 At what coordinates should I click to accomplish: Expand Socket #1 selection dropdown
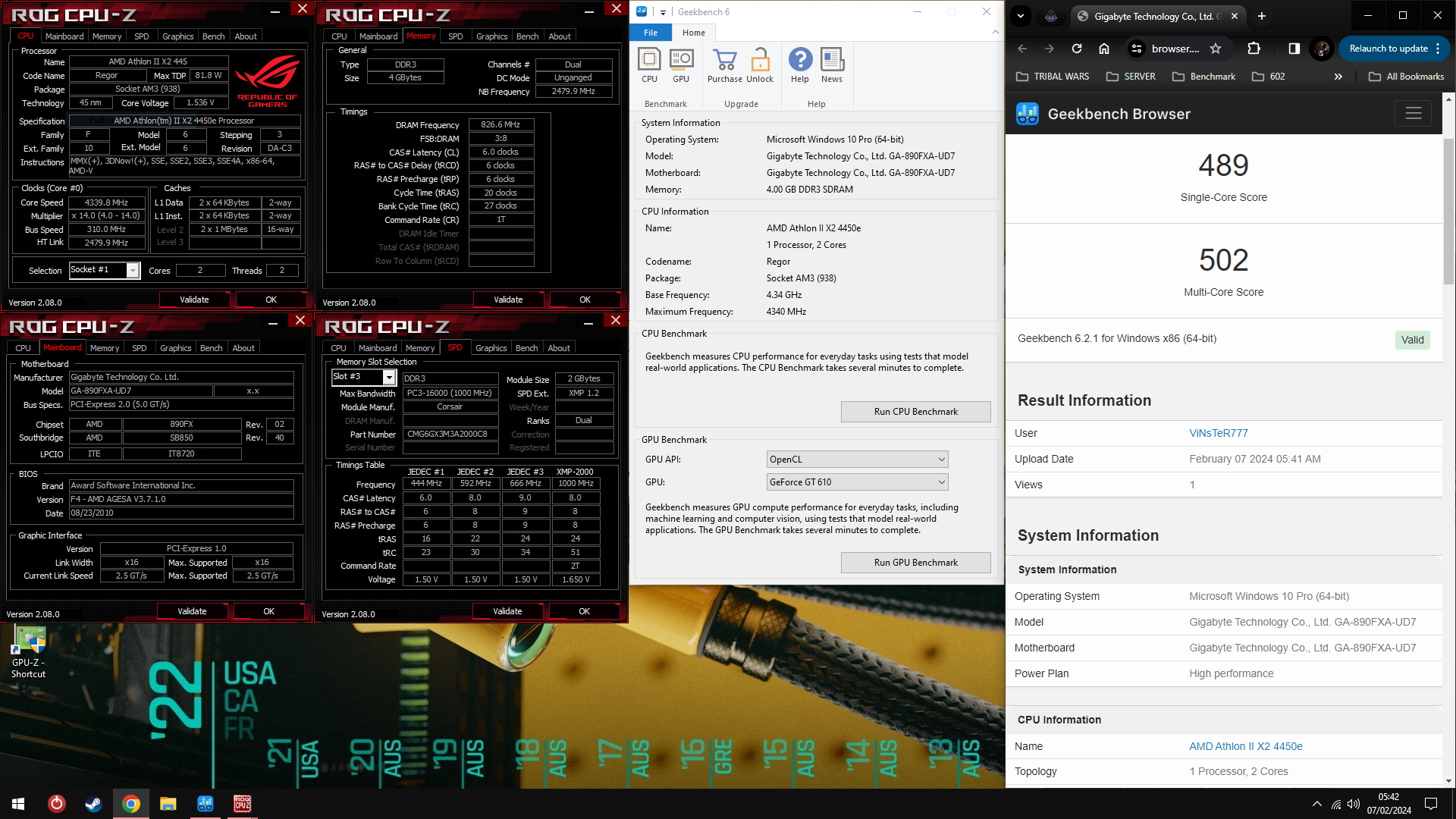133,270
